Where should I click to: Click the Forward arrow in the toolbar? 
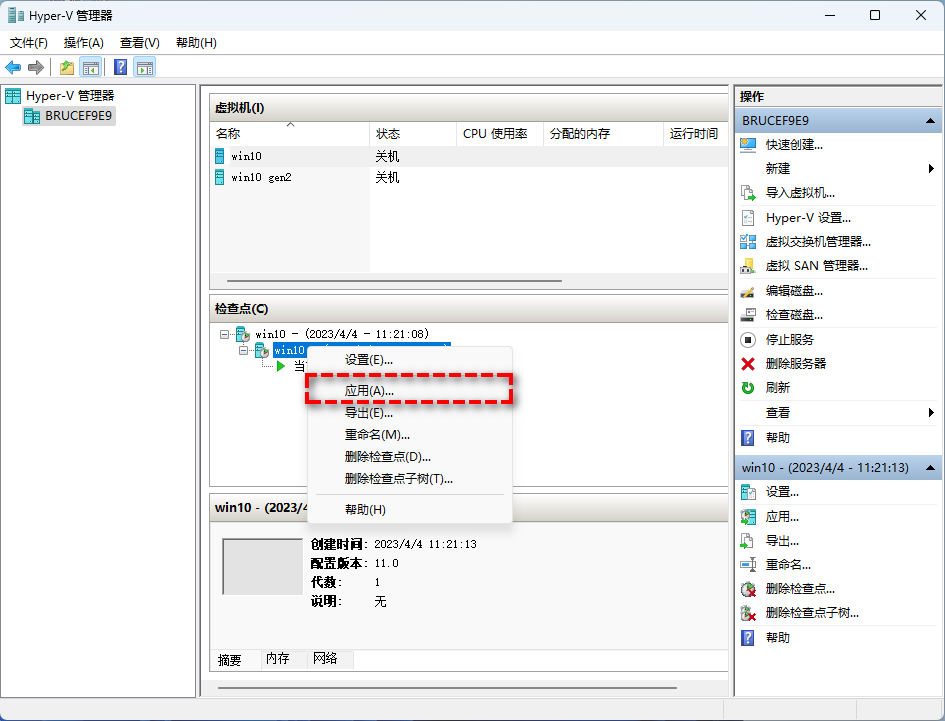click(x=36, y=68)
